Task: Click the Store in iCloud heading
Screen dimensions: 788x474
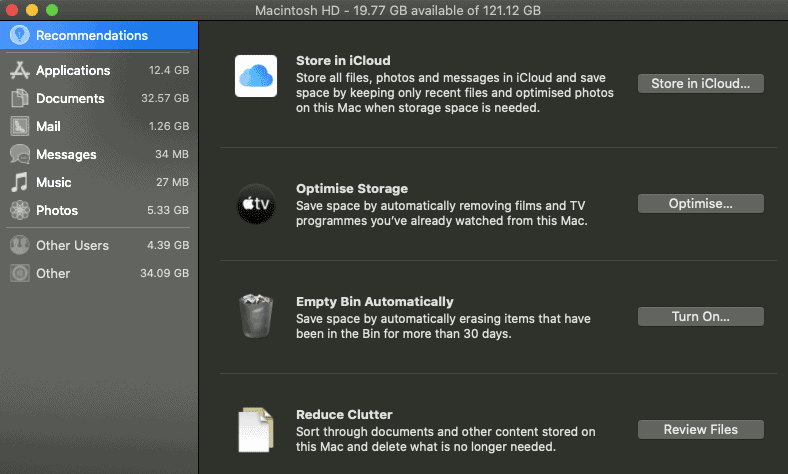Action: [343, 60]
